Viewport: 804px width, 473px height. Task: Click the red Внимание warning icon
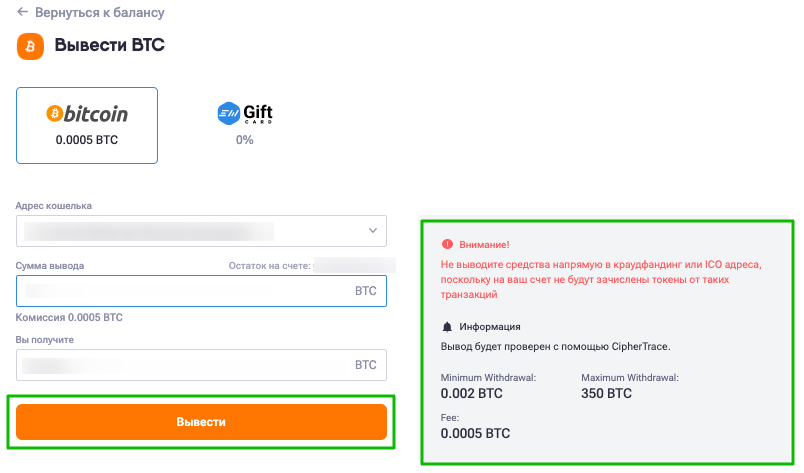(x=447, y=244)
